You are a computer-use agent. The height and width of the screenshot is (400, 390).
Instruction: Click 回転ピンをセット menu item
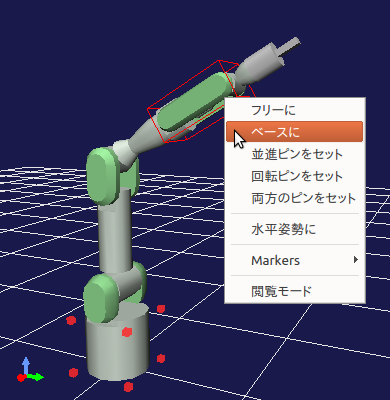(x=295, y=176)
